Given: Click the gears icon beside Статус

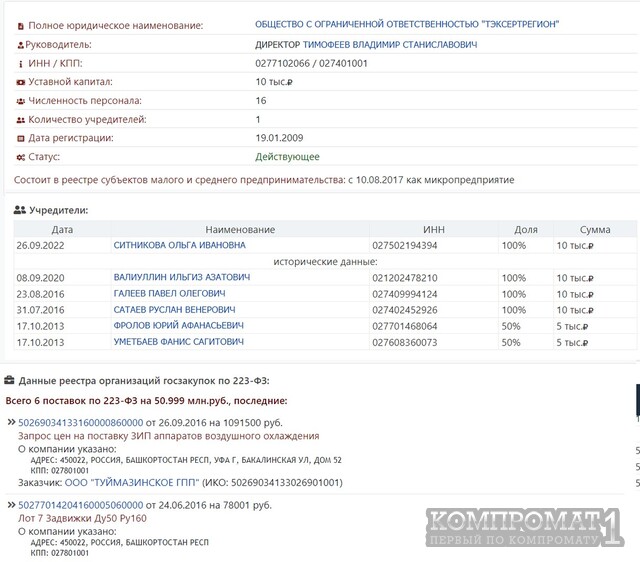Looking at the screenshot, I should [20, 157].
